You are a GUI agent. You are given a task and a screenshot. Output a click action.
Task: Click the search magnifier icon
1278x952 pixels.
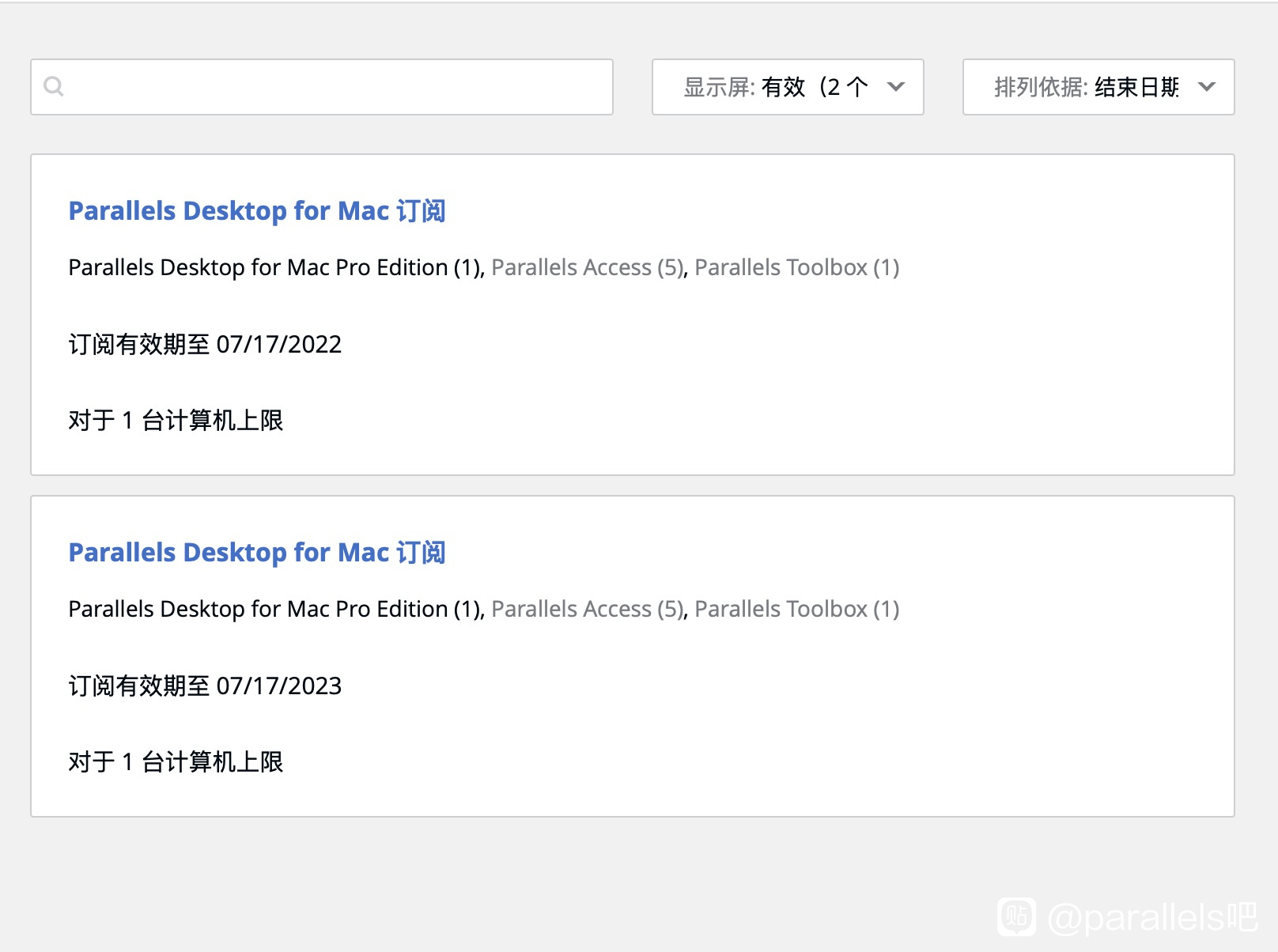[54, 86]
